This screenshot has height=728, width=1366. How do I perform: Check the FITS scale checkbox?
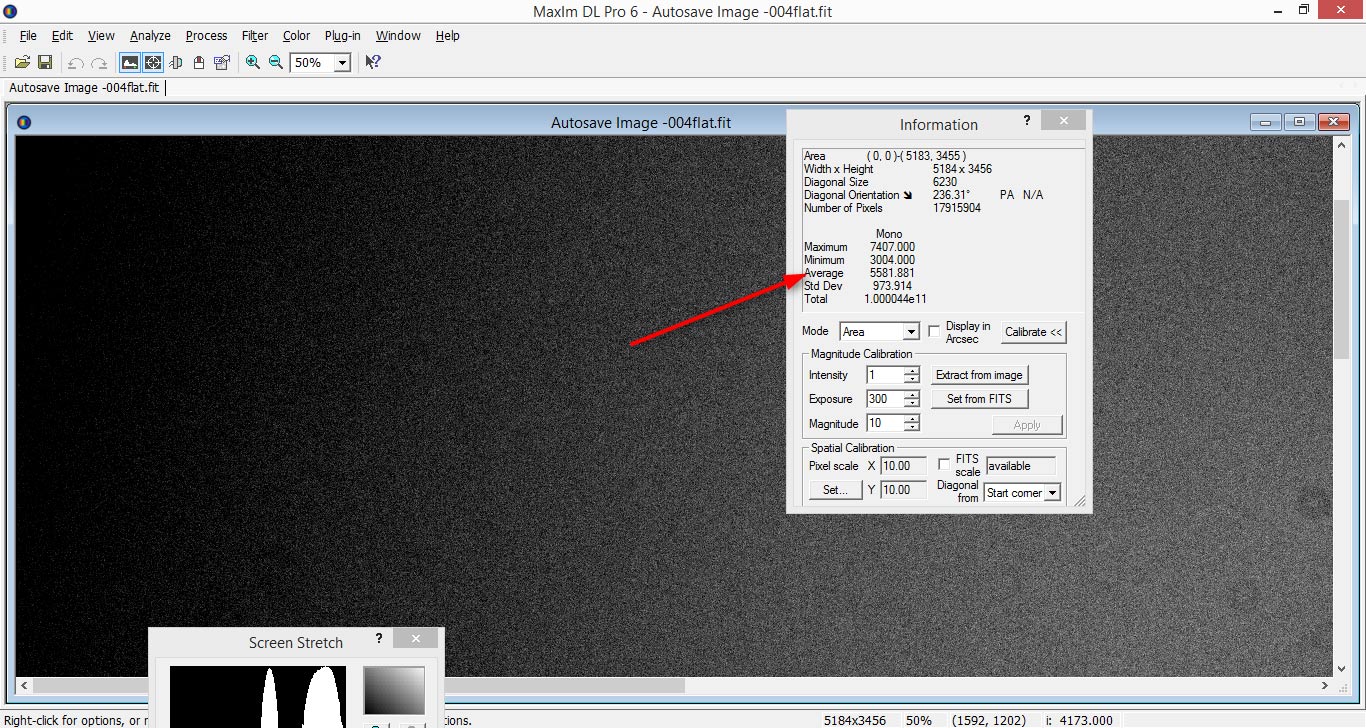click(944, 464)
